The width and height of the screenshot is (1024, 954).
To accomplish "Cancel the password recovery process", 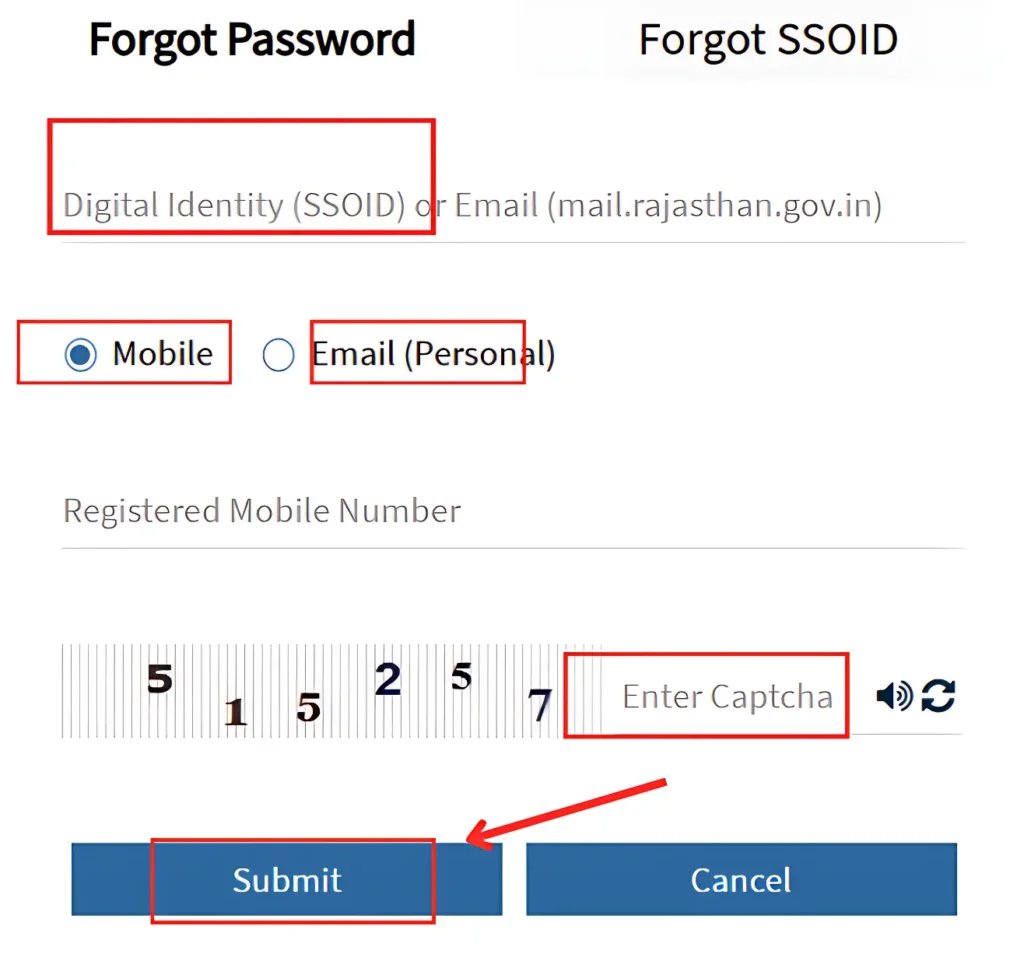I will (x=741, y=880).
